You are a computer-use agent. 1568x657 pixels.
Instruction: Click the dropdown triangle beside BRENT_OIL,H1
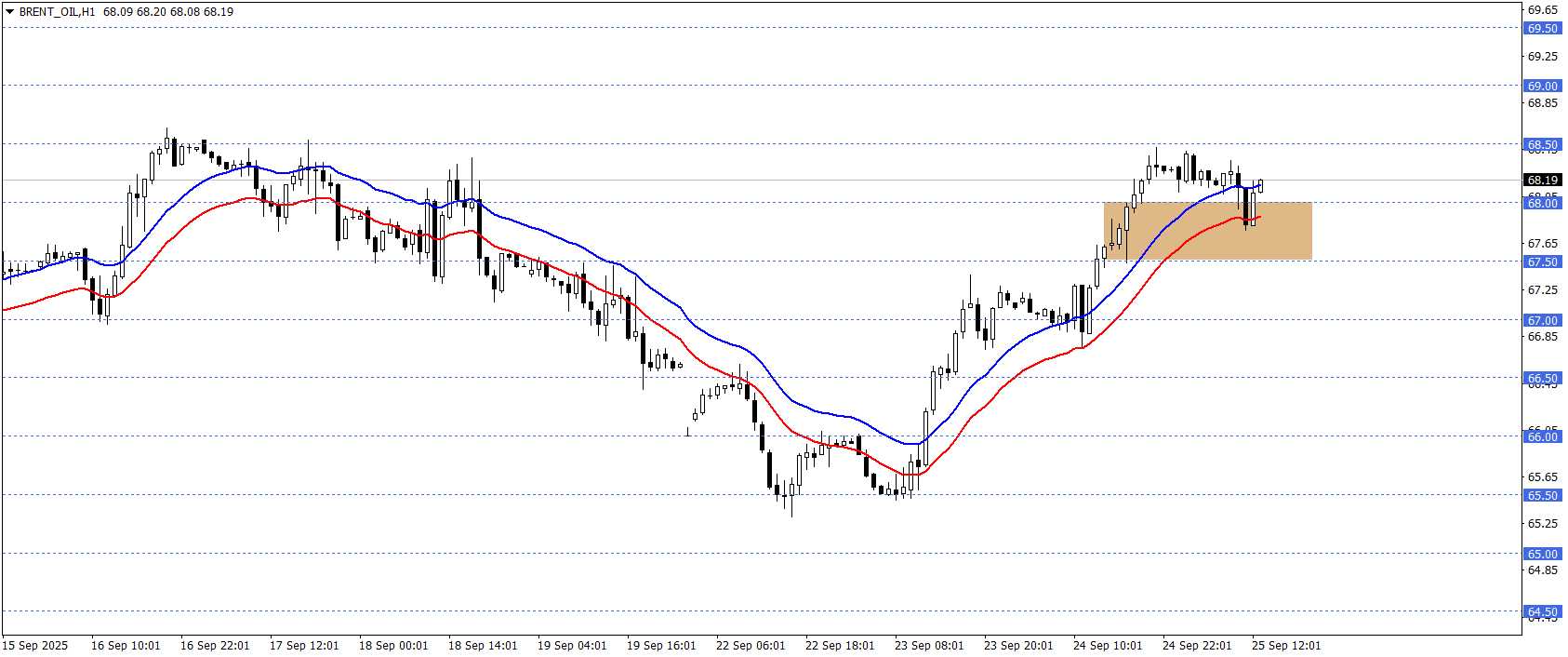9,12
